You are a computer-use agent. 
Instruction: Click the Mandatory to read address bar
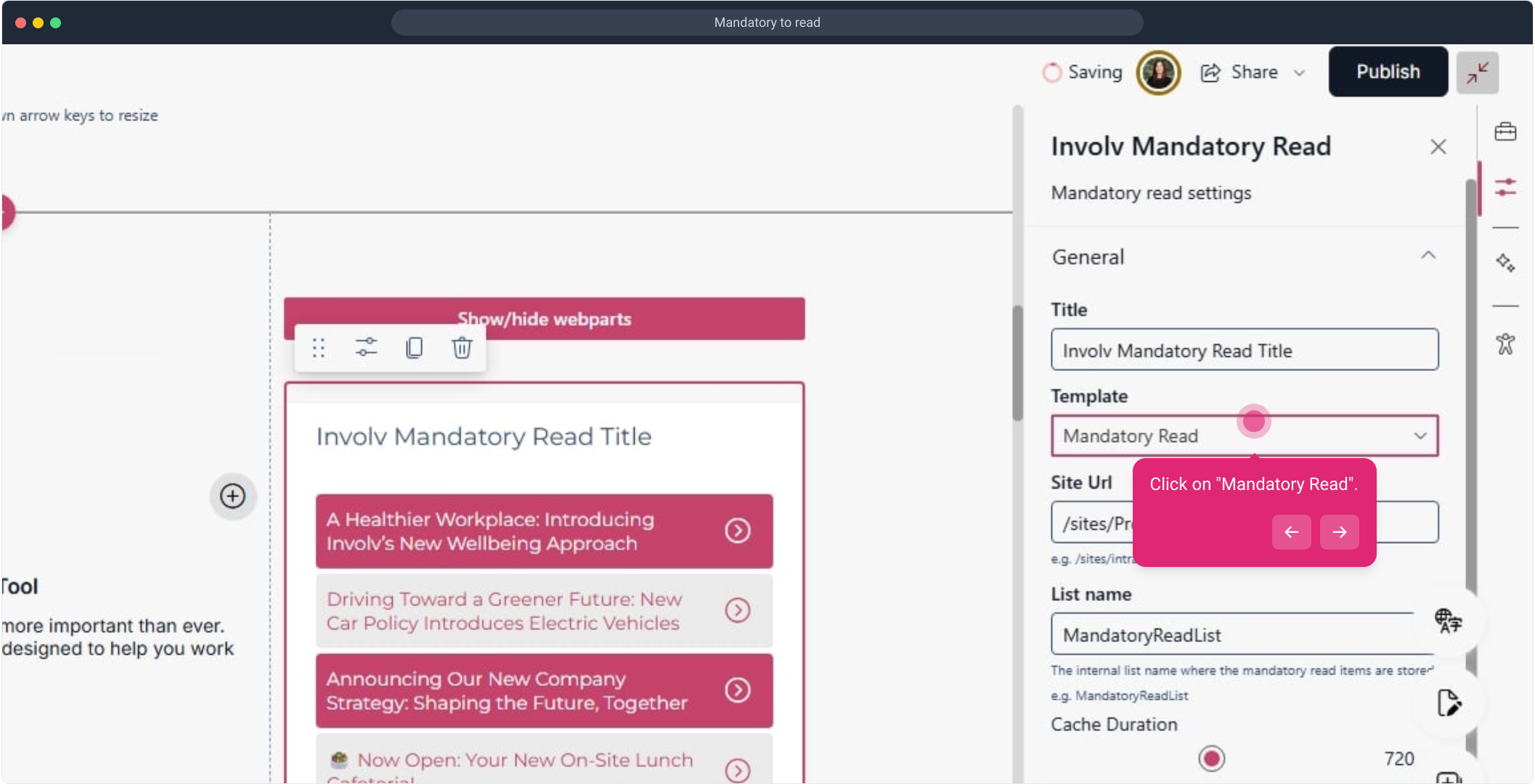[x=767, y=23]
